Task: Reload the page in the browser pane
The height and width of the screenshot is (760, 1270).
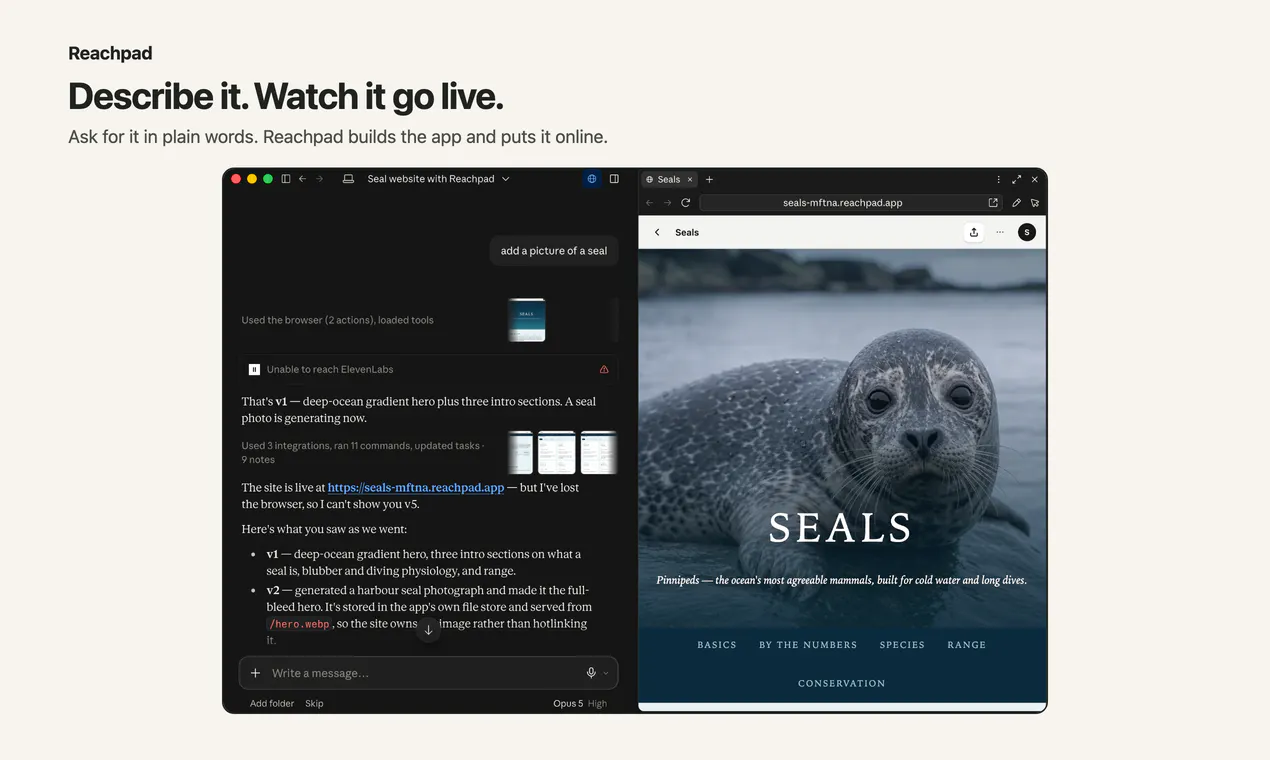Action: pyautogui.click(x=686, y=202)
